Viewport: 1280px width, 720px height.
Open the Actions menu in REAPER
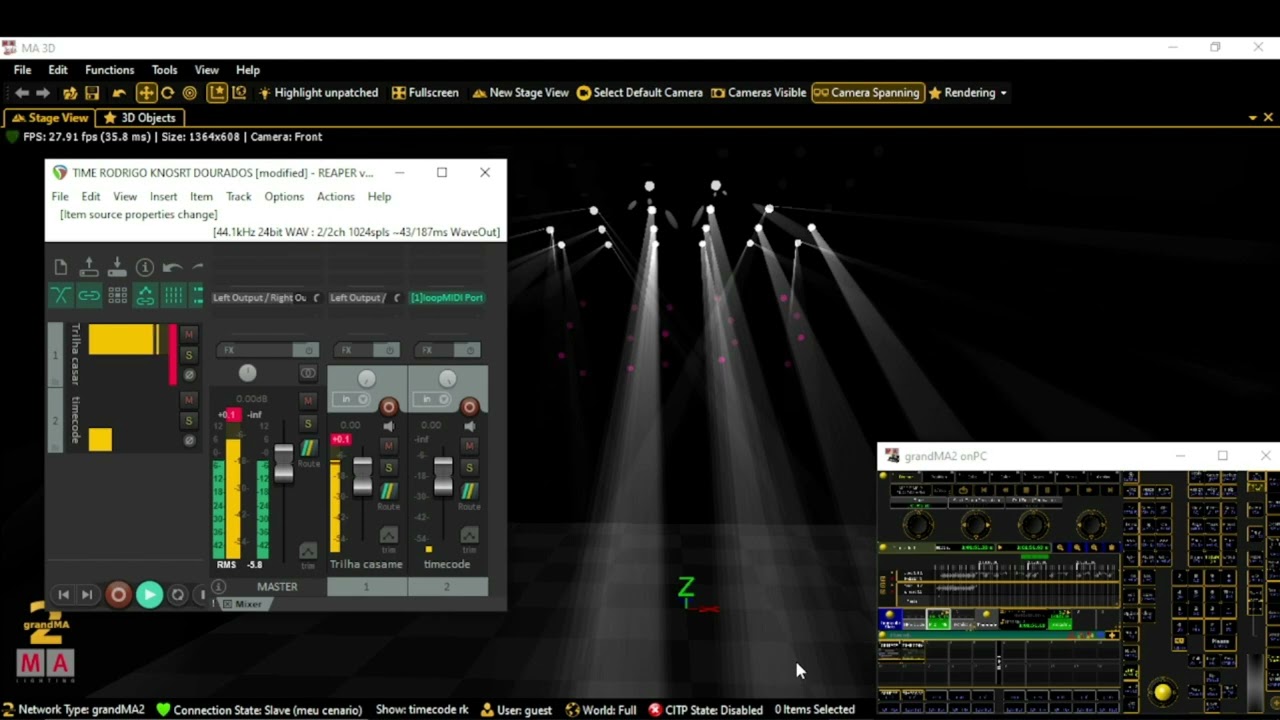click(335, 197)
